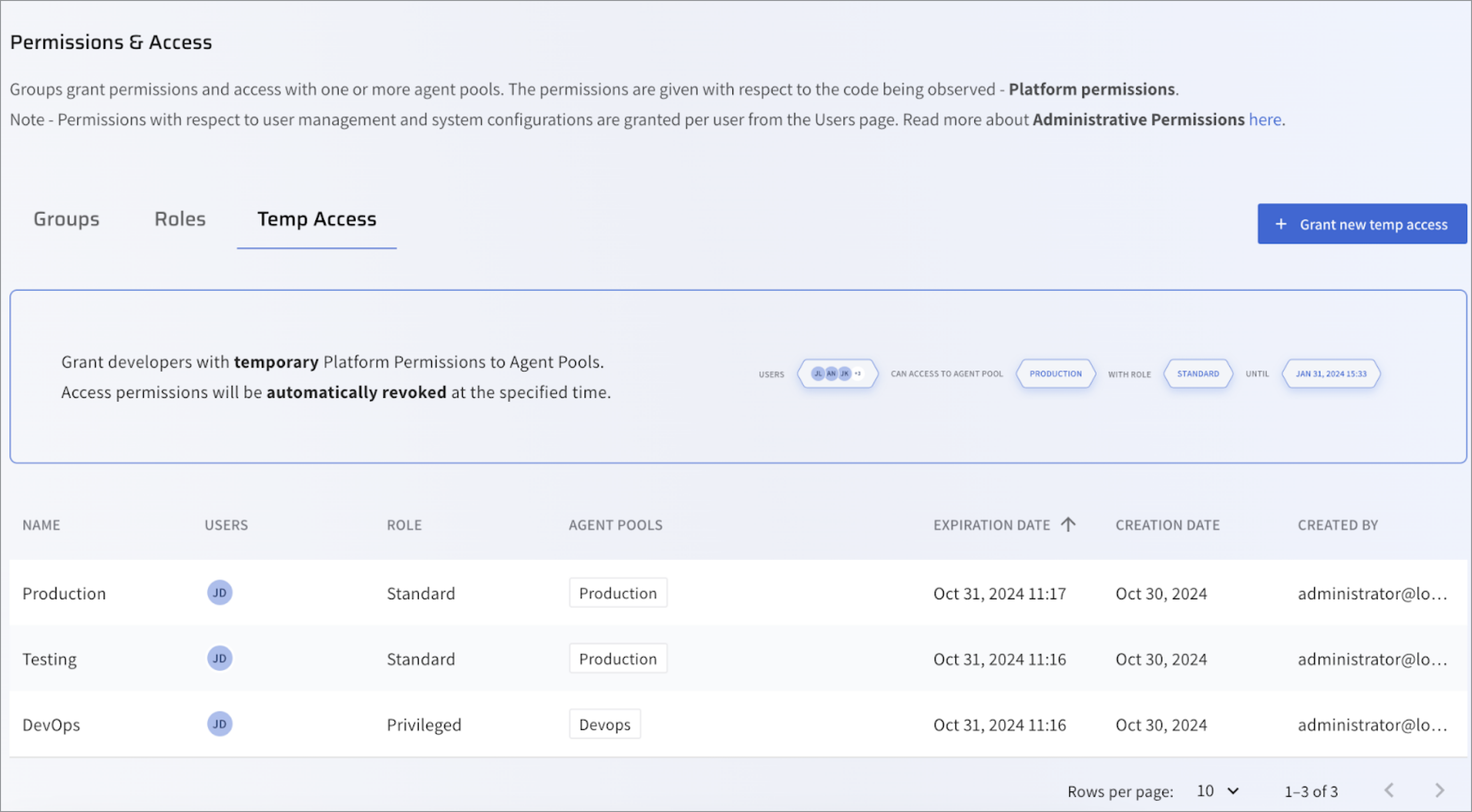Screen dimensions: 1472x812
Task: Go to previous page of results
Action: point(1389,791)
